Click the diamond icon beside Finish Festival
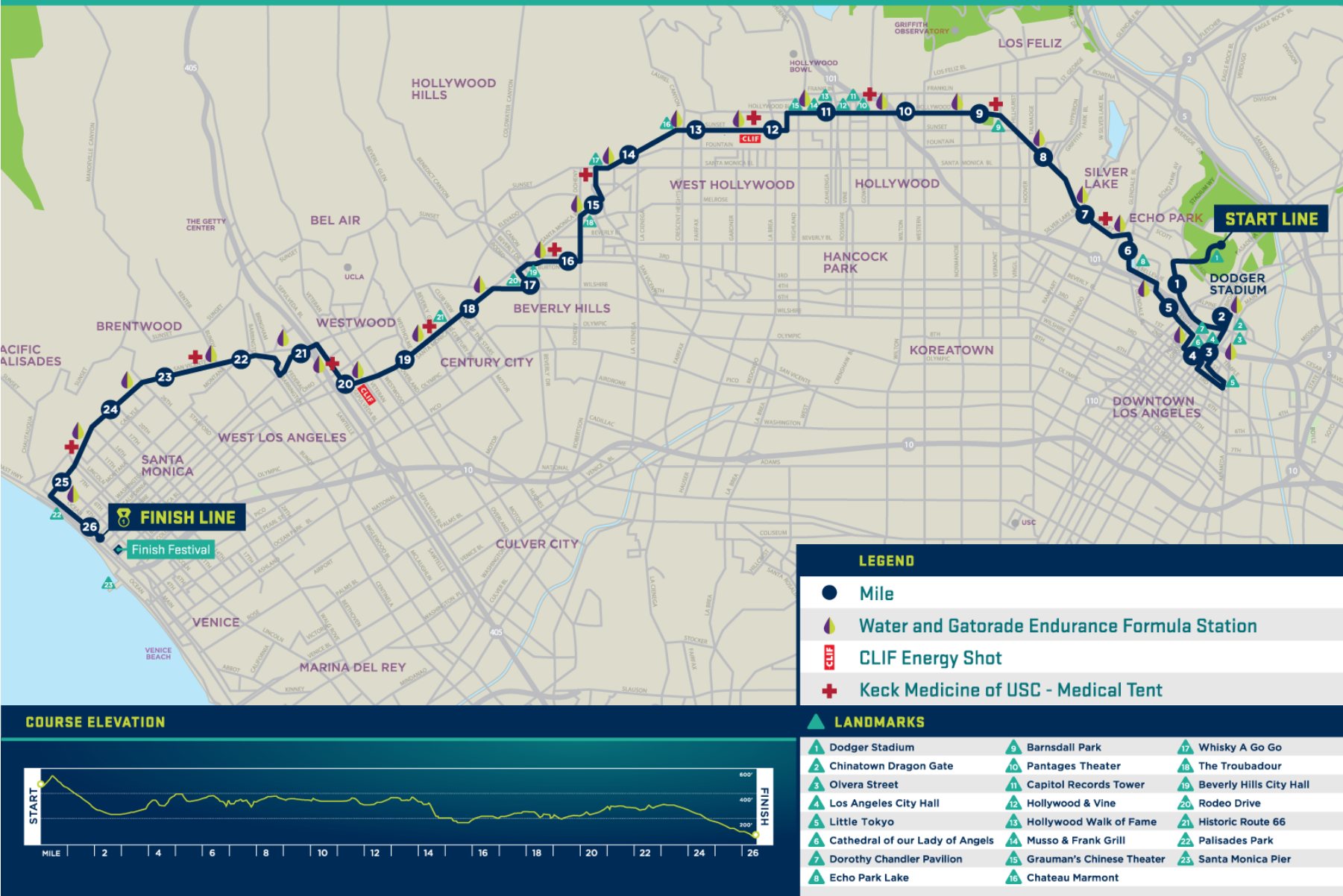1343x896 pixels. tap(119, 549)
